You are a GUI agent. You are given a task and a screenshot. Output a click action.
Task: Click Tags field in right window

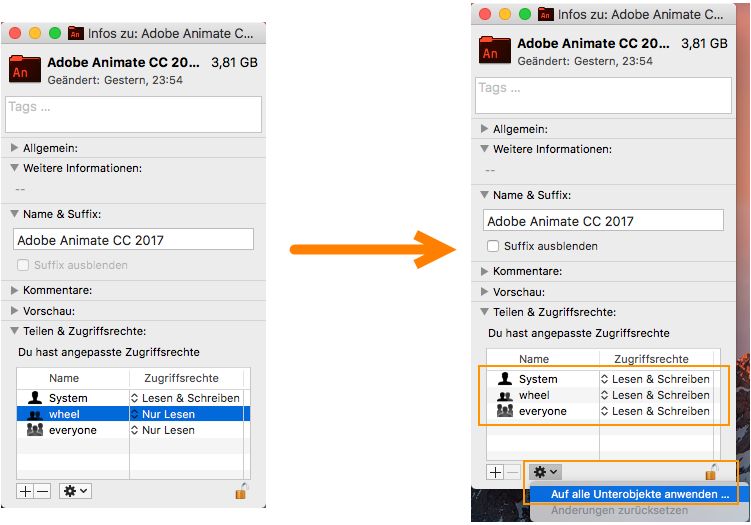click(x=603, y=95)
